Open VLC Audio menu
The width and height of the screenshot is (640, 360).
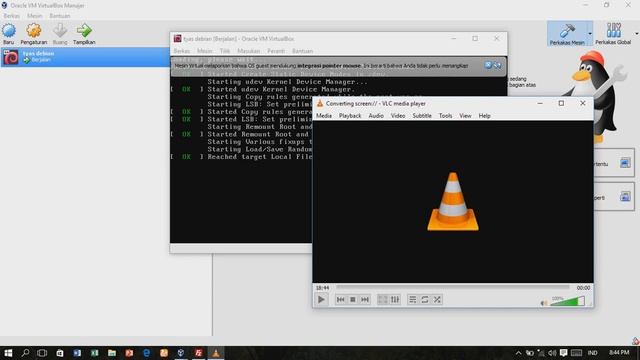[376, 116]
